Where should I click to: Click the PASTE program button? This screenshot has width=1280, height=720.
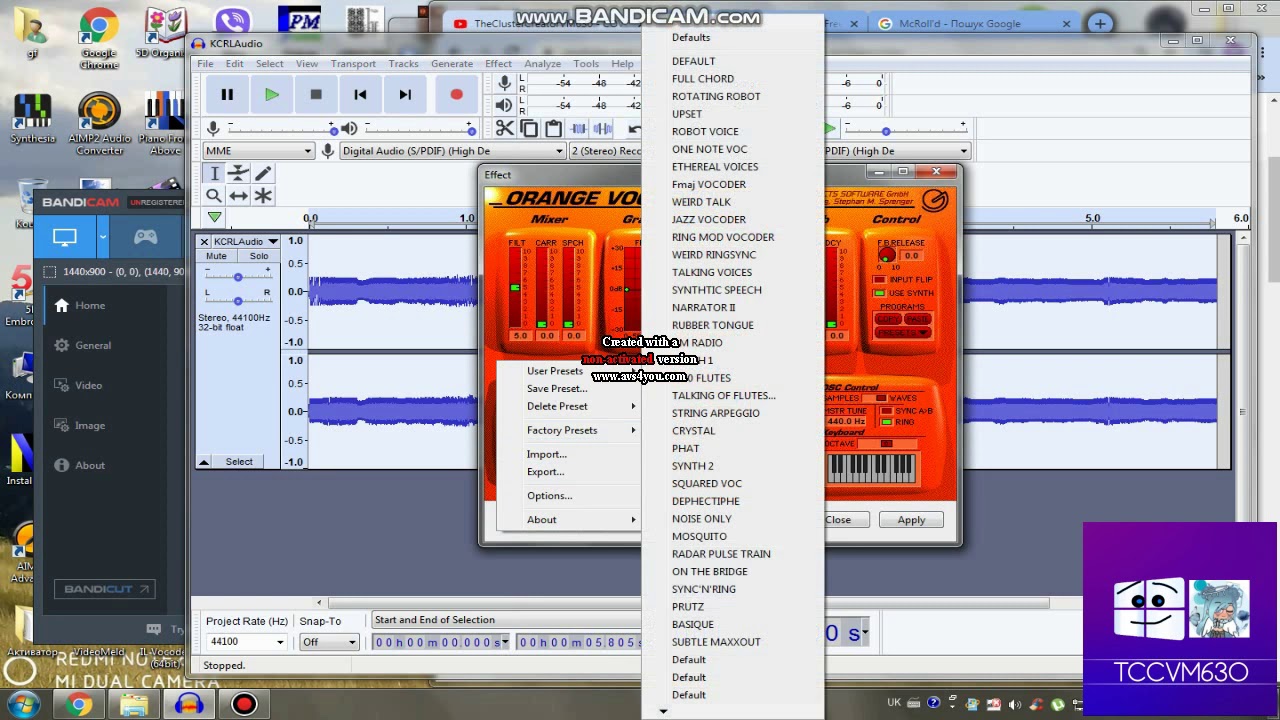917,319
